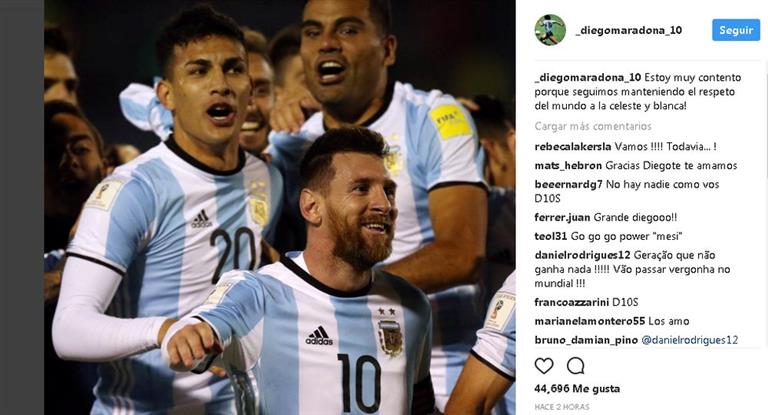This screenshot has height=415, width=768.
Task: Click the posted photo of the players
Action: coord(280,207)
